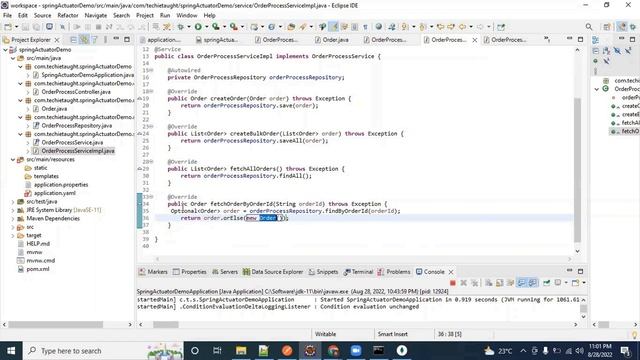Open File Explorer from the taskbar

(x=241, y=351)
